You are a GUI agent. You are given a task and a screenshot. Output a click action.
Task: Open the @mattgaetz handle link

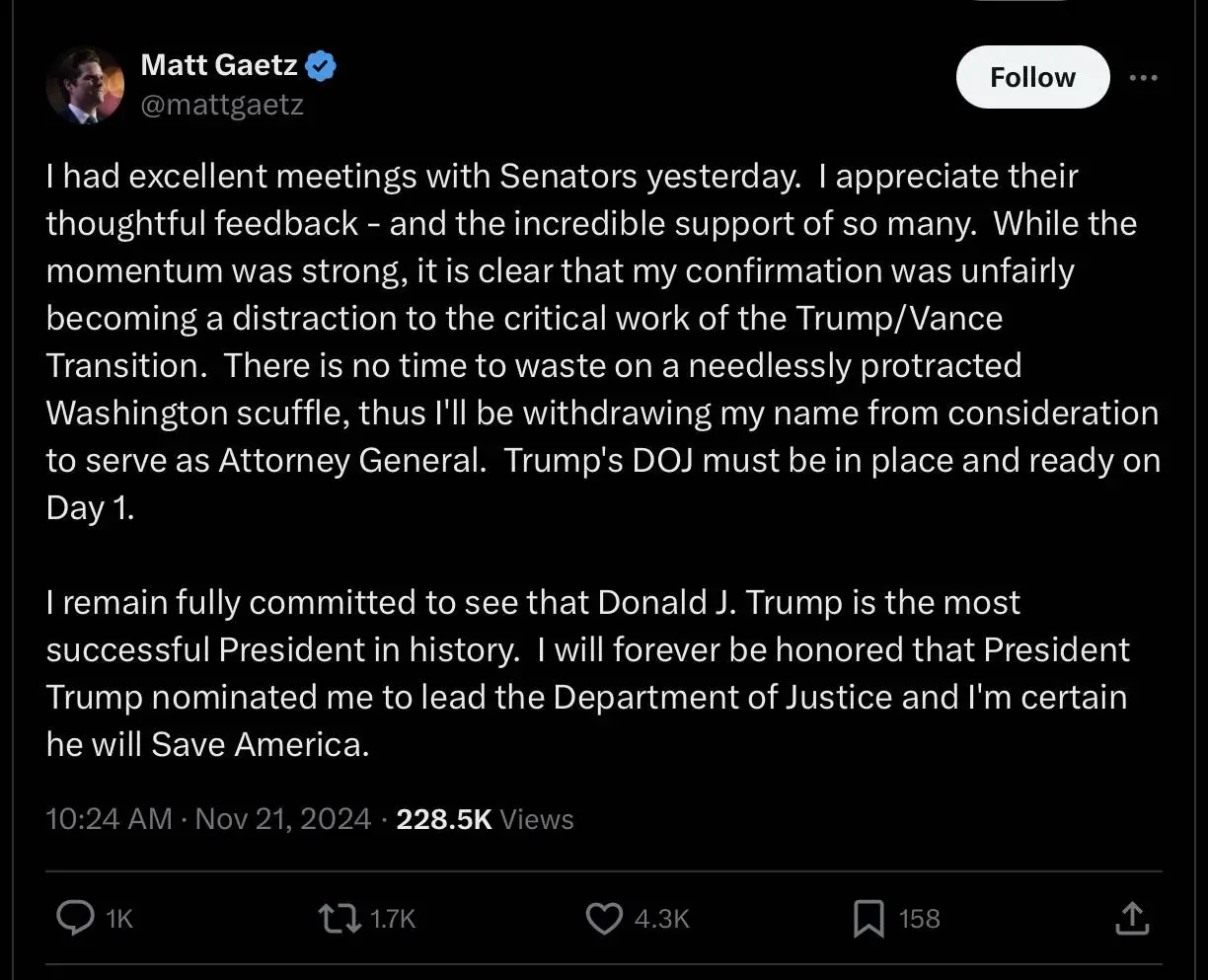(x=222, y=105)
